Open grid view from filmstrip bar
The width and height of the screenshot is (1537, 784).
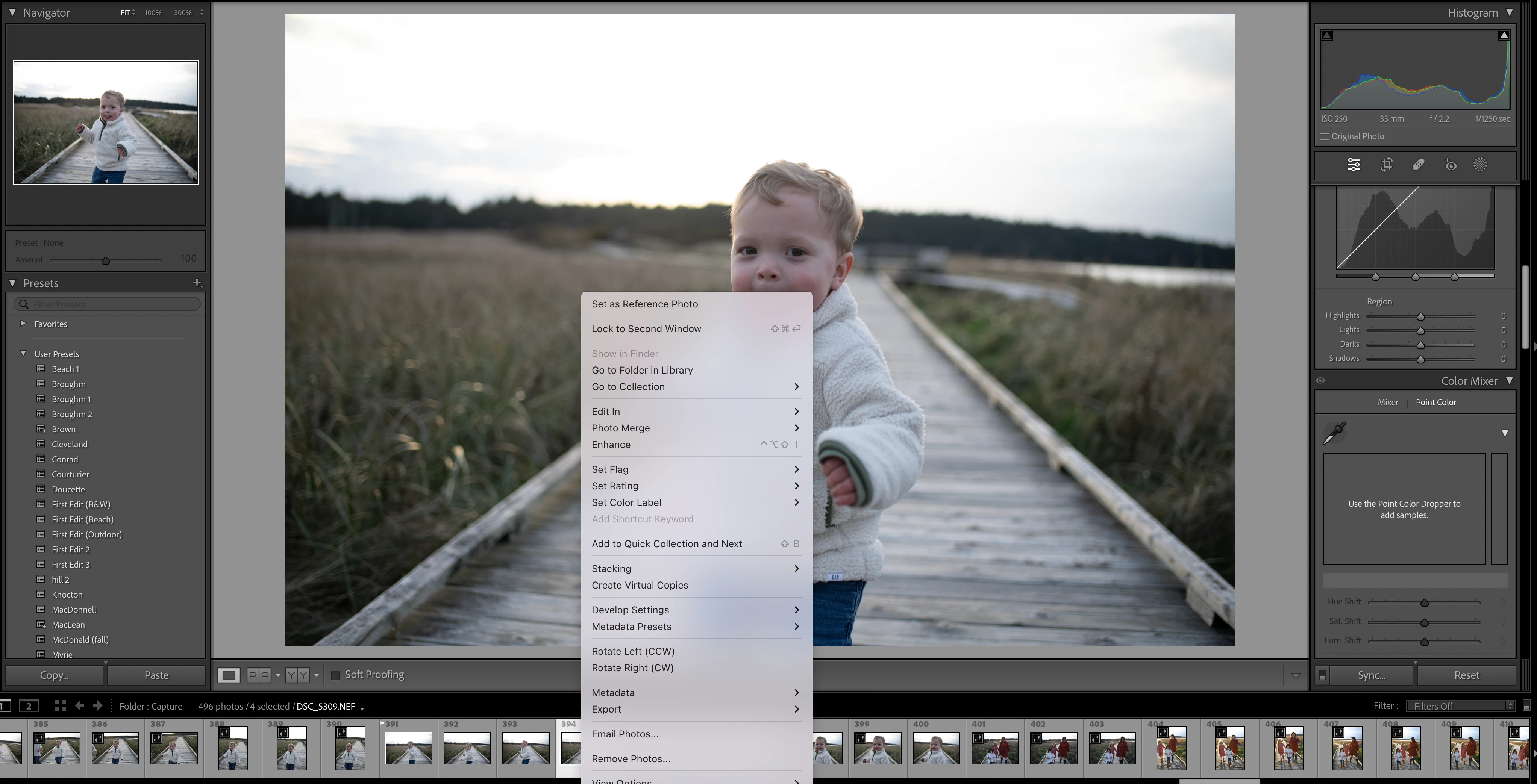[x=60, y=705]
